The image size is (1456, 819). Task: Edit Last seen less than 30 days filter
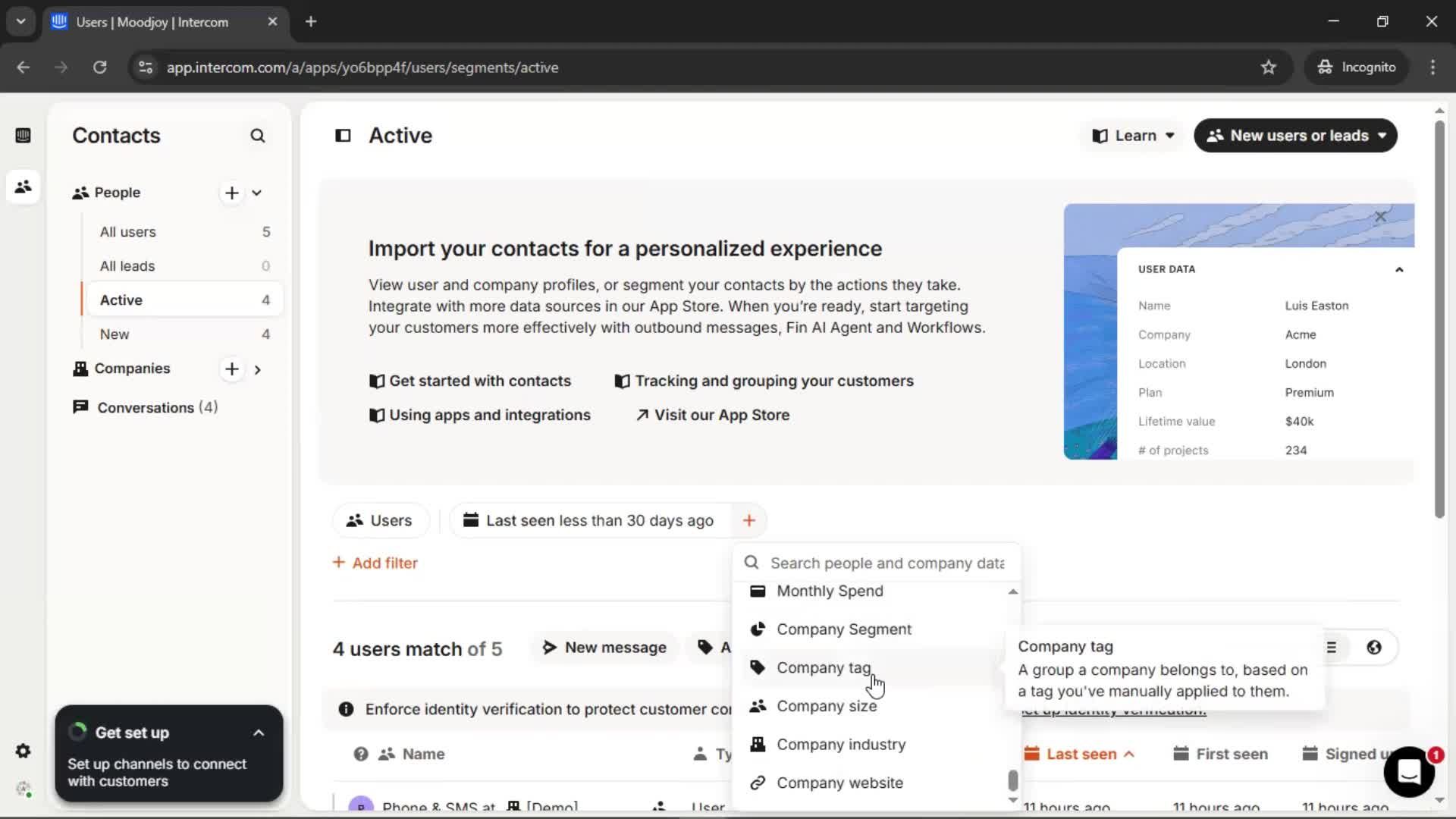click(x=591, y=521)
